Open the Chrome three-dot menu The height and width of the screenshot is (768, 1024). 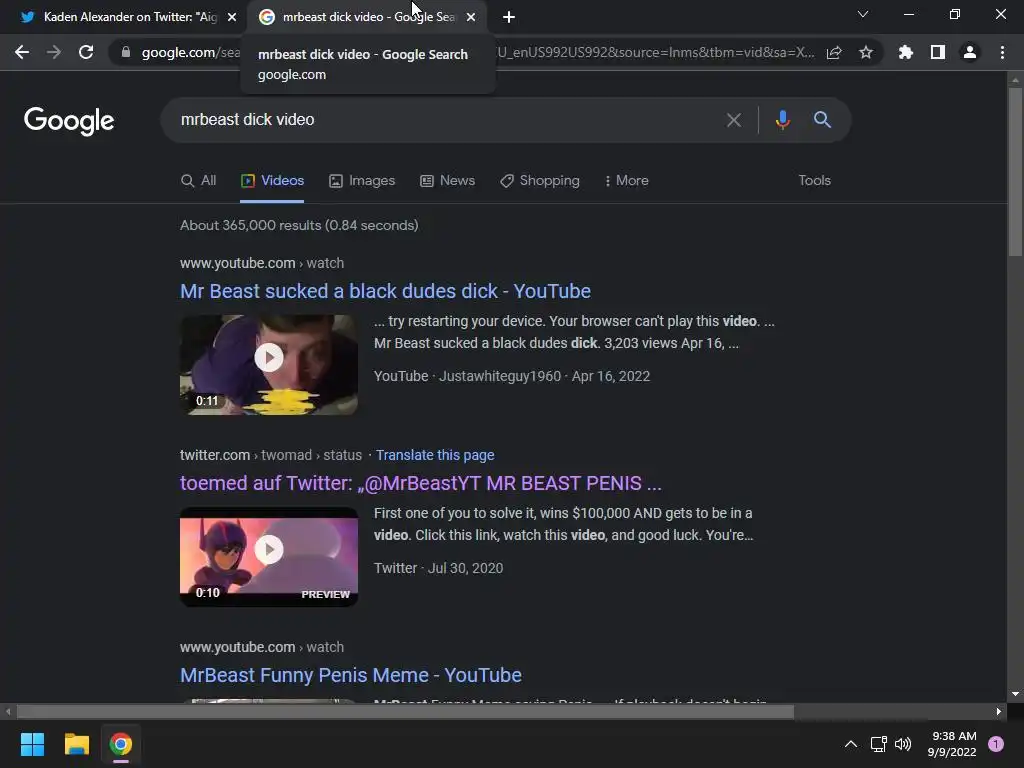click(1002, 52)
